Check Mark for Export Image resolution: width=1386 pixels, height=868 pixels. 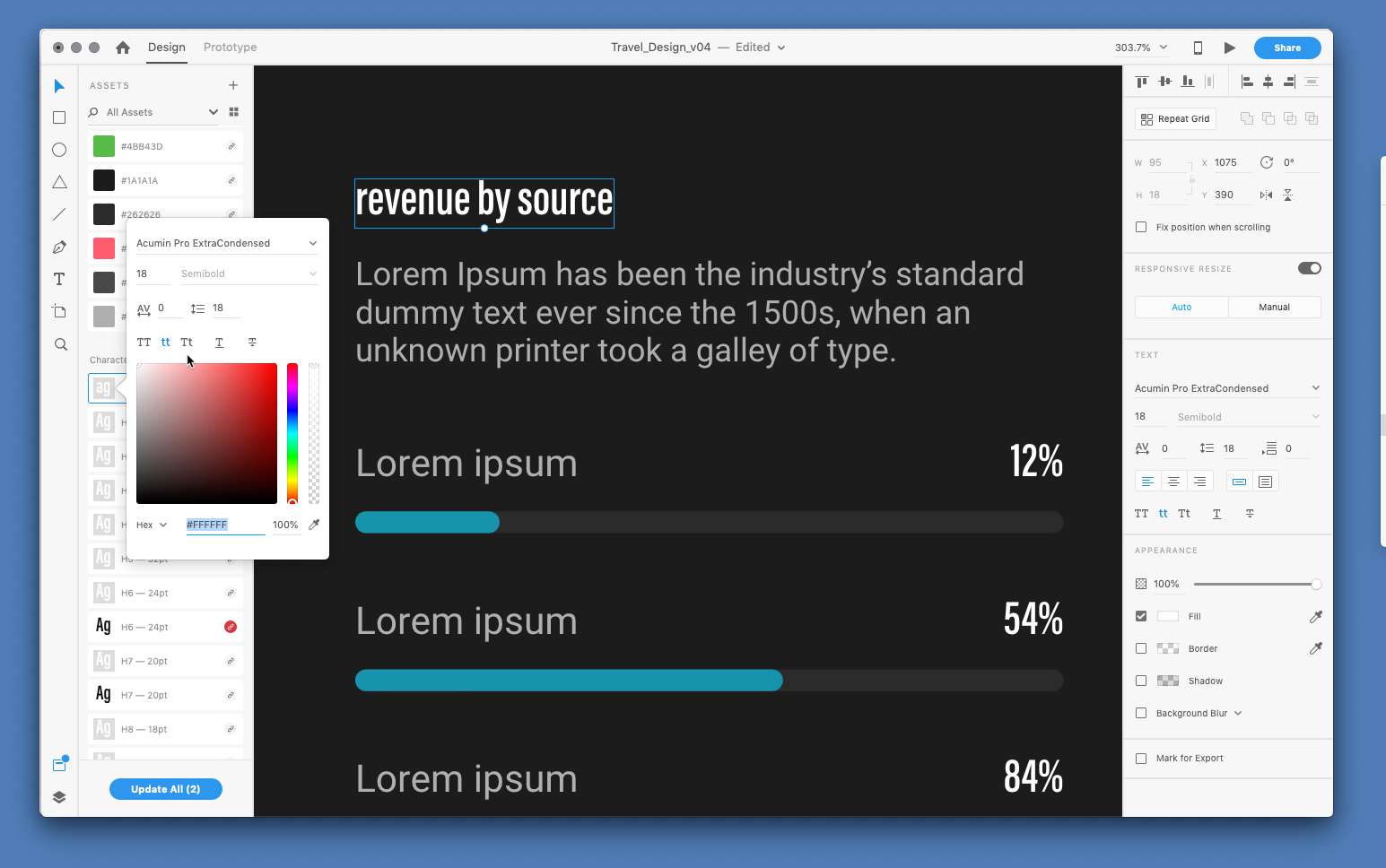[x=1141, y=758]
